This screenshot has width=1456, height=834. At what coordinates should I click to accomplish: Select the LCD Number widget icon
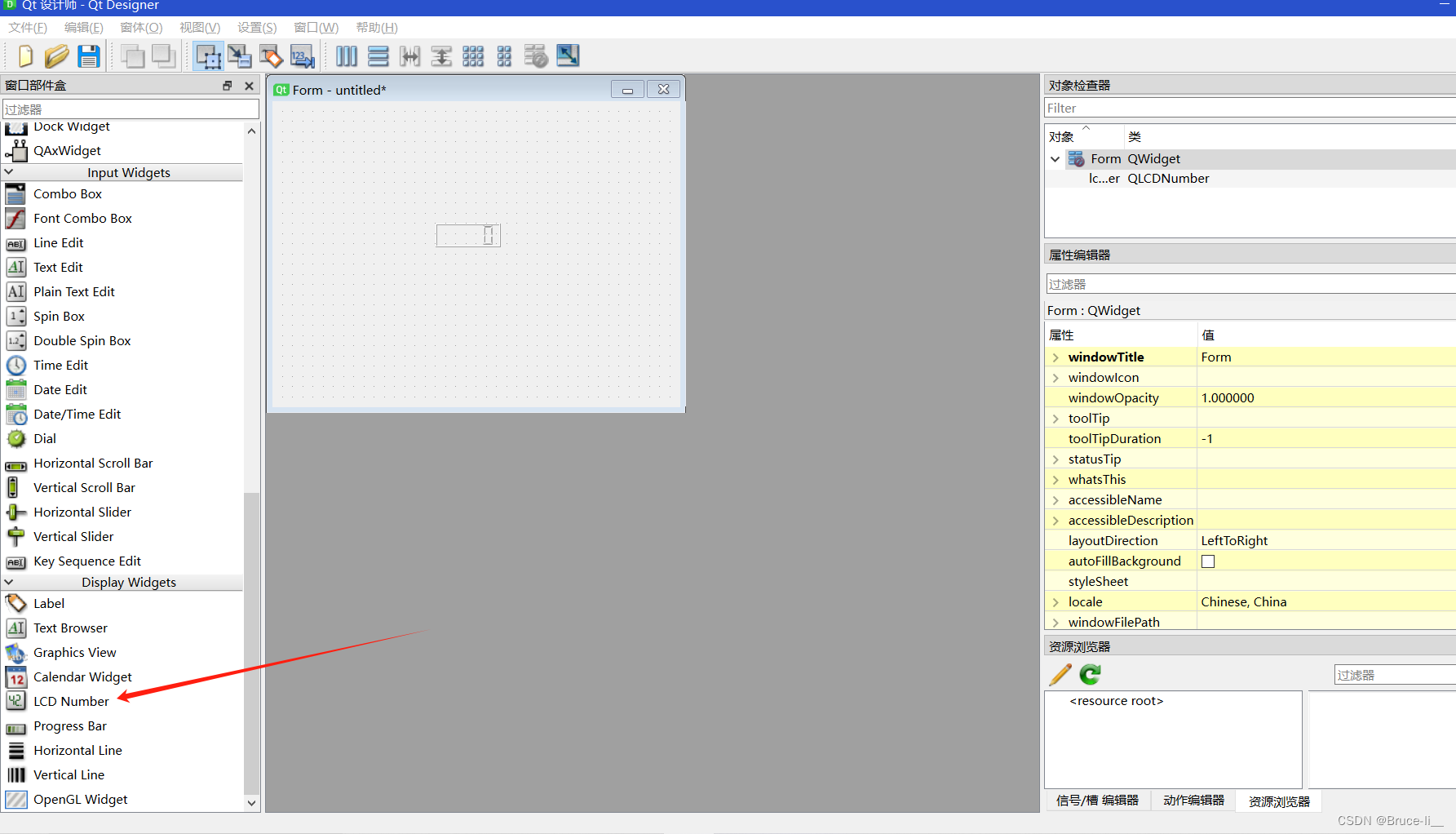click(x=16, y=701)
